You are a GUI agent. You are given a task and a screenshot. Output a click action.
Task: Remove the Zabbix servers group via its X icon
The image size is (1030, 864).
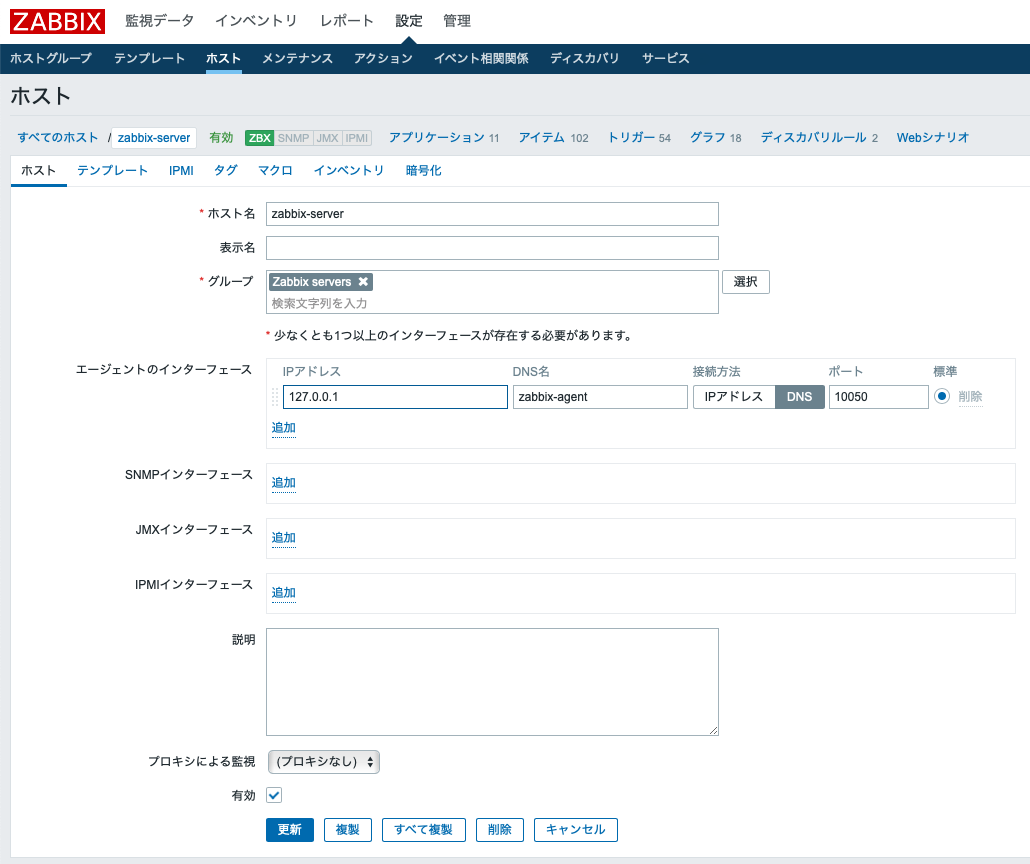362,281
